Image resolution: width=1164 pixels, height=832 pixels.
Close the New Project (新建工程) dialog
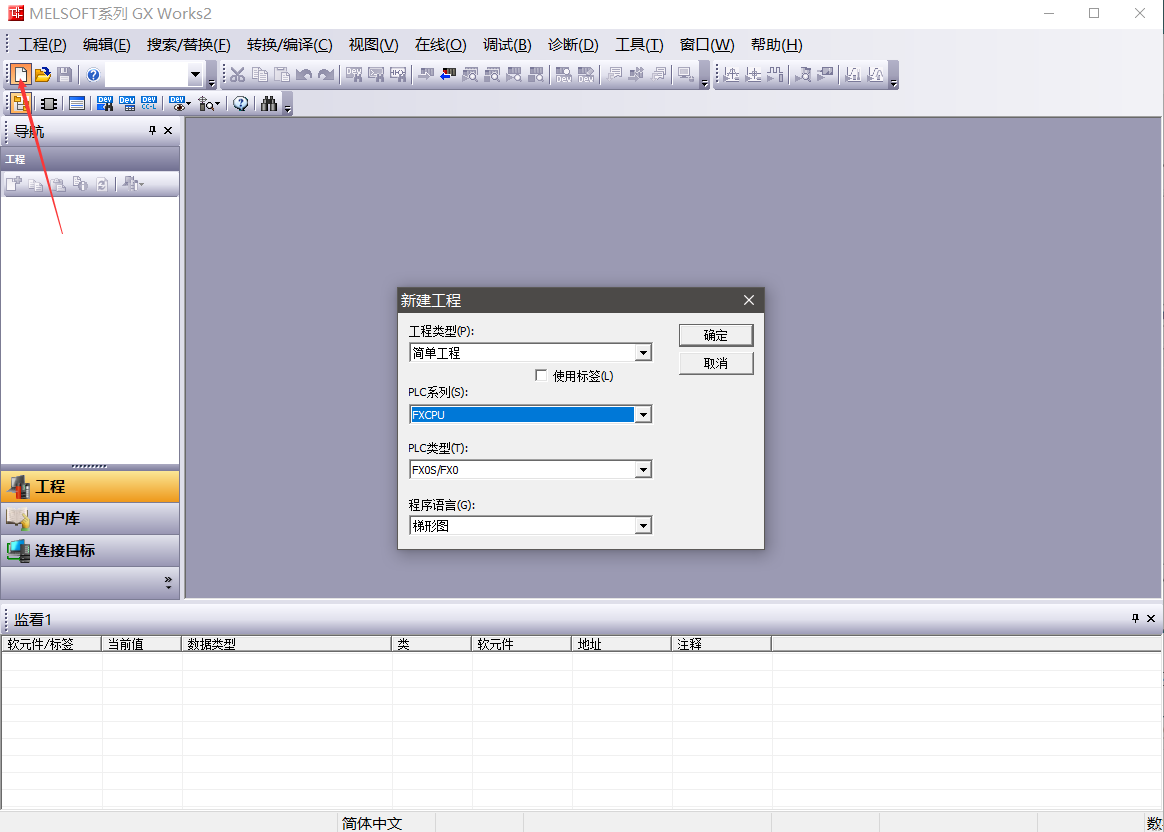(748, 300)
